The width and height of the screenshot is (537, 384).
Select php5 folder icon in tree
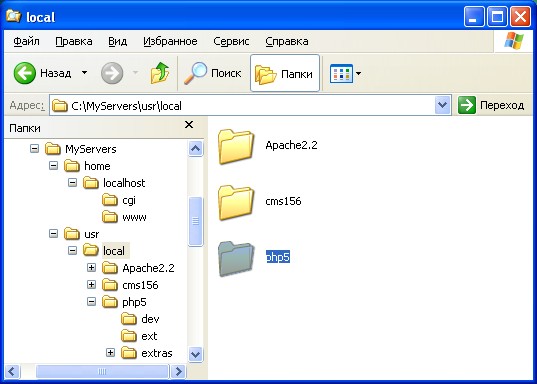point(110,302)
